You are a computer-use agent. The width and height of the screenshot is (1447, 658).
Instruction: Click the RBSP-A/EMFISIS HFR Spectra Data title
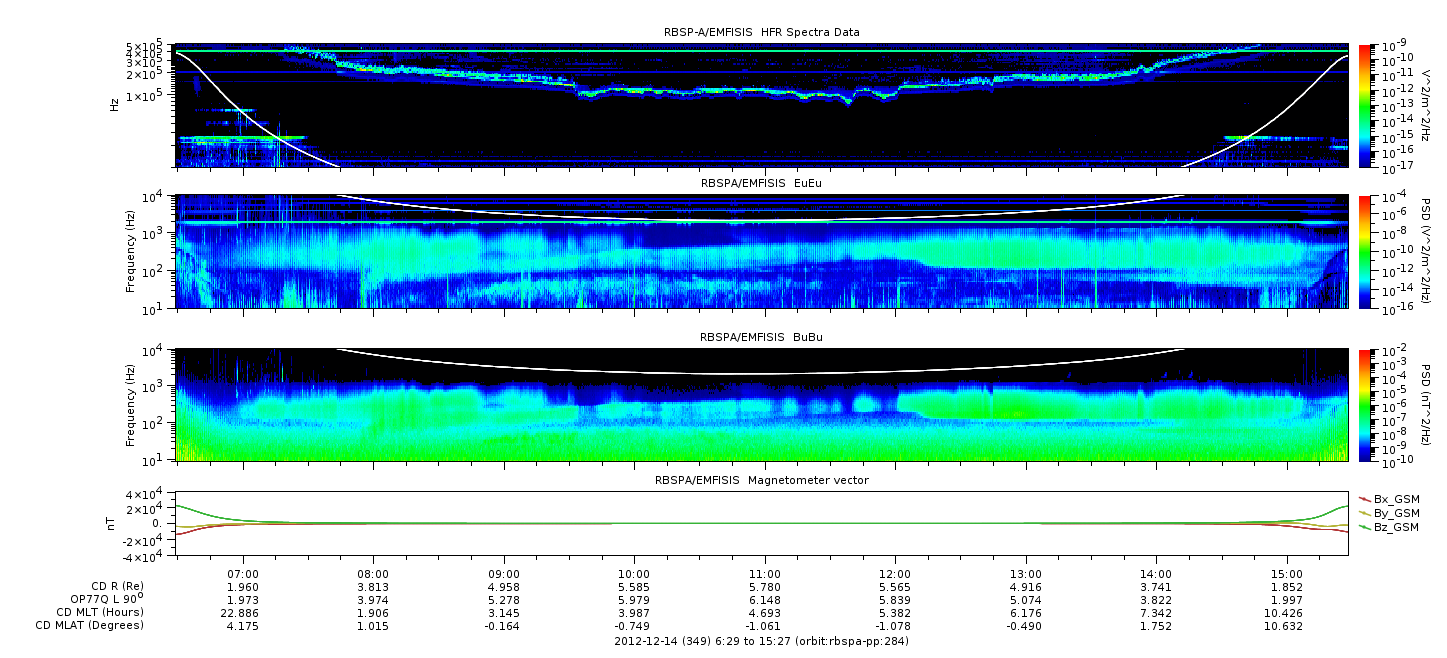tap(761, 32)
